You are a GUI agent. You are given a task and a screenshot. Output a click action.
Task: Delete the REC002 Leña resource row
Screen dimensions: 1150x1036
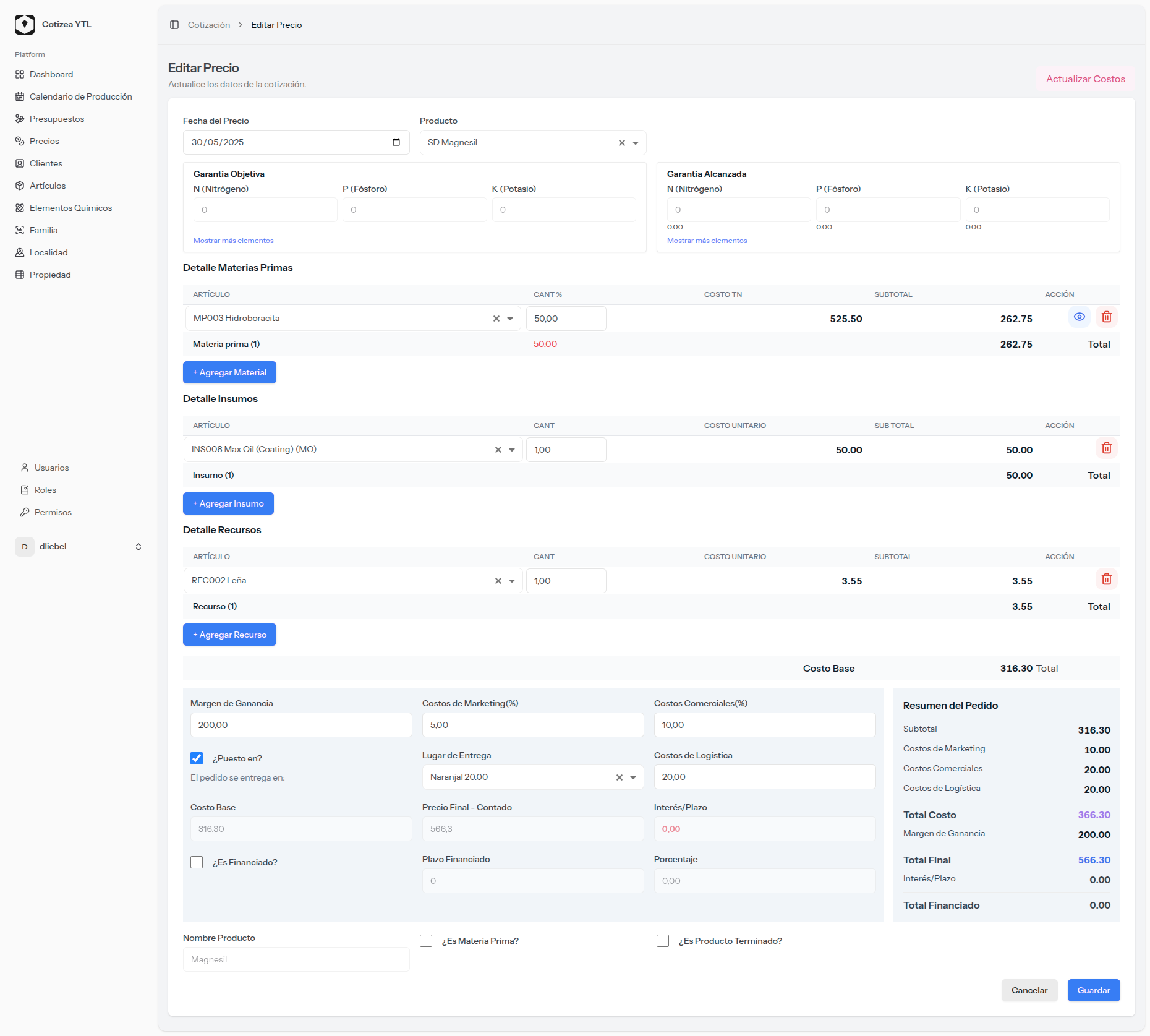click(x=1106, y=580)
